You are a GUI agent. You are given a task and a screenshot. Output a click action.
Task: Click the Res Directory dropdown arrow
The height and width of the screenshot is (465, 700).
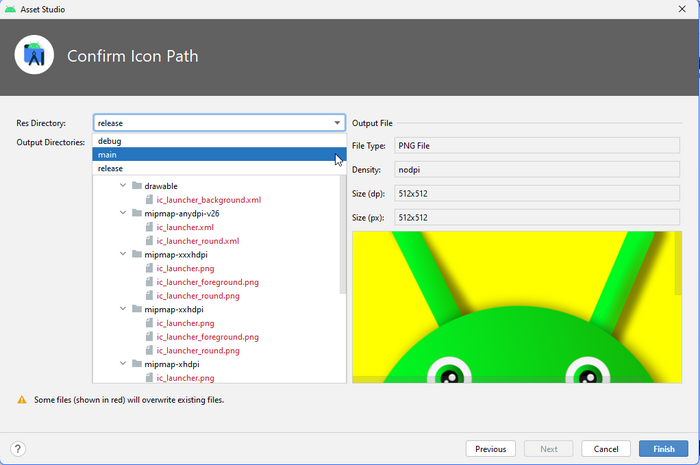tap(337, 123)
